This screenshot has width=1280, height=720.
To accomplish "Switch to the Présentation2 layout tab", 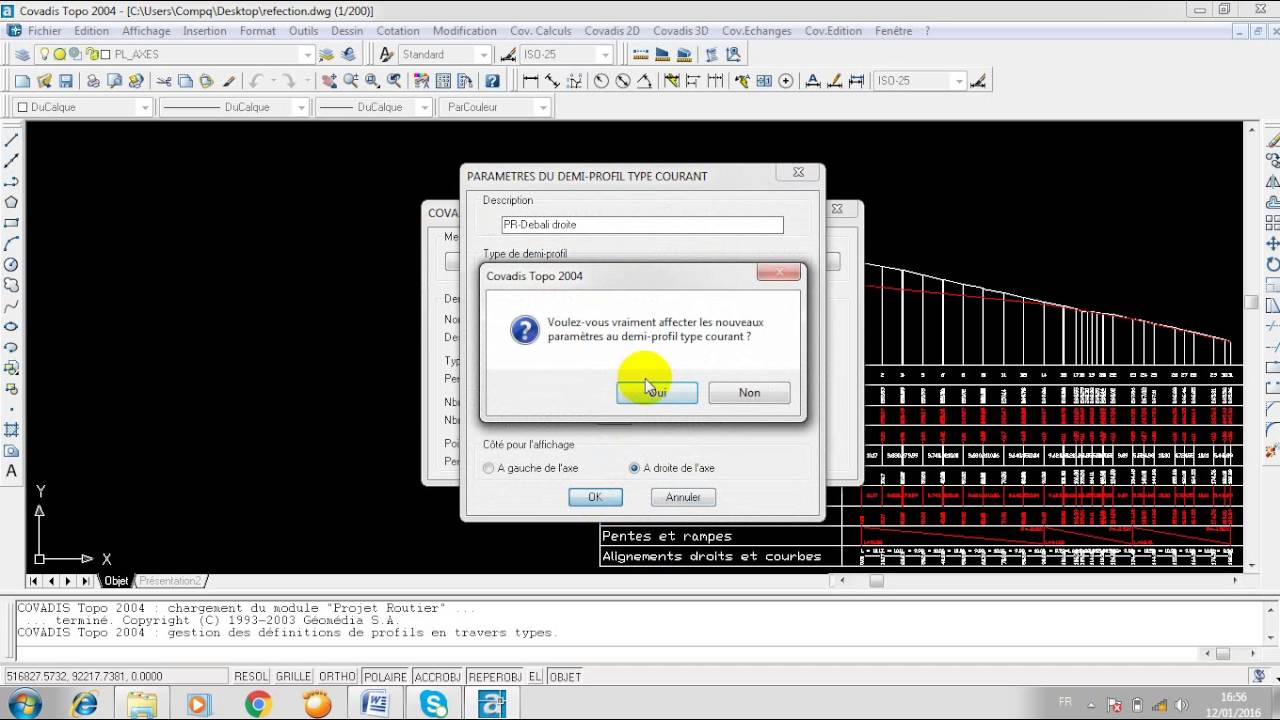I will (x=170, y=581).
